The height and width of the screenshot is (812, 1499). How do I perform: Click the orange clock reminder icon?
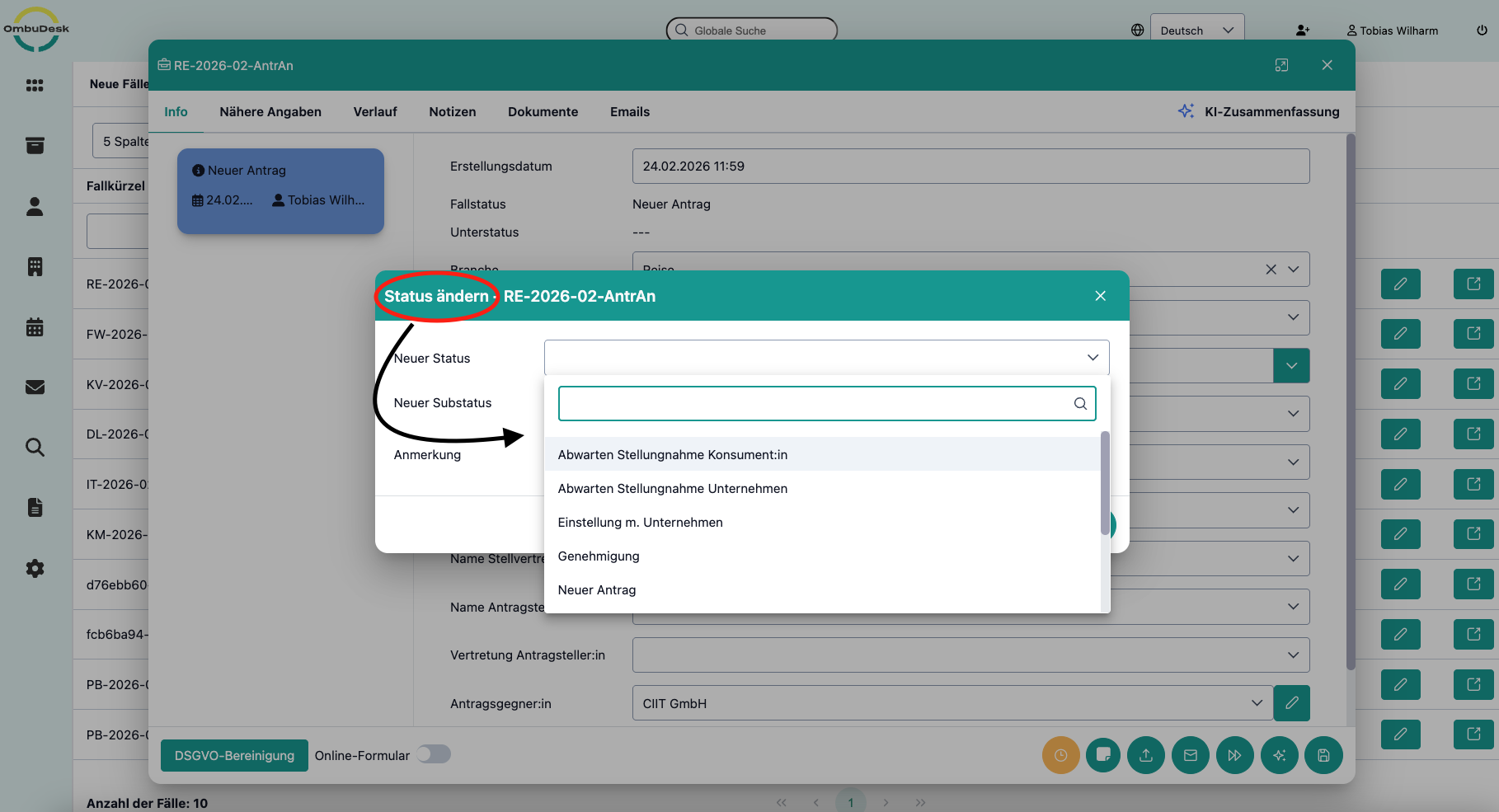coord(1060,755)
